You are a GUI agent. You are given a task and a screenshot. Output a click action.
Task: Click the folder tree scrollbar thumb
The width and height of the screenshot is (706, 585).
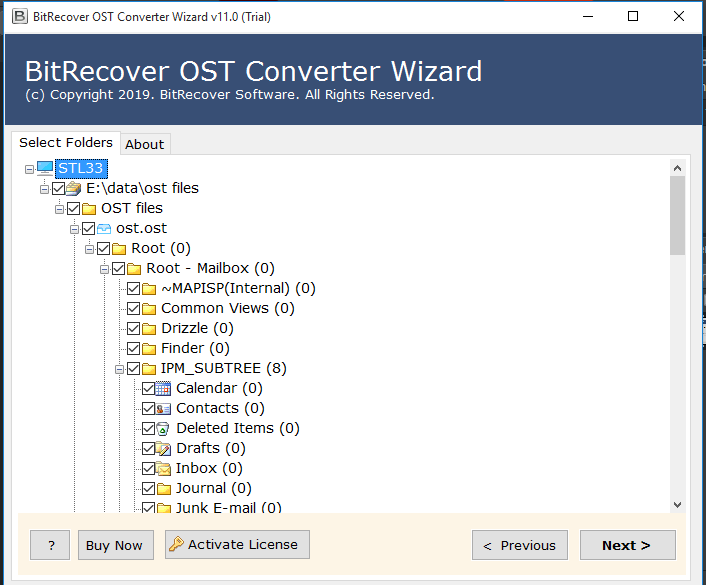tap(677, 215)
